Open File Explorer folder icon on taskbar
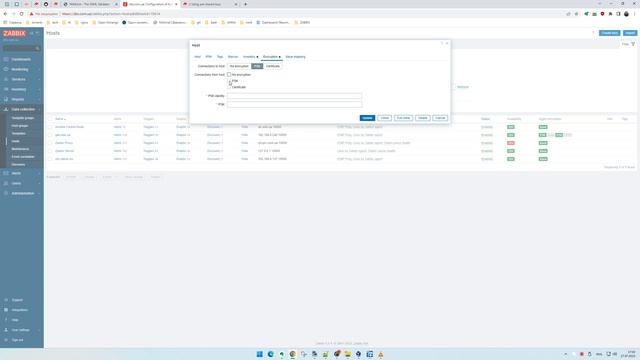Image resolution: width=640 pixels, height=360 pixels. click(347, 354)
